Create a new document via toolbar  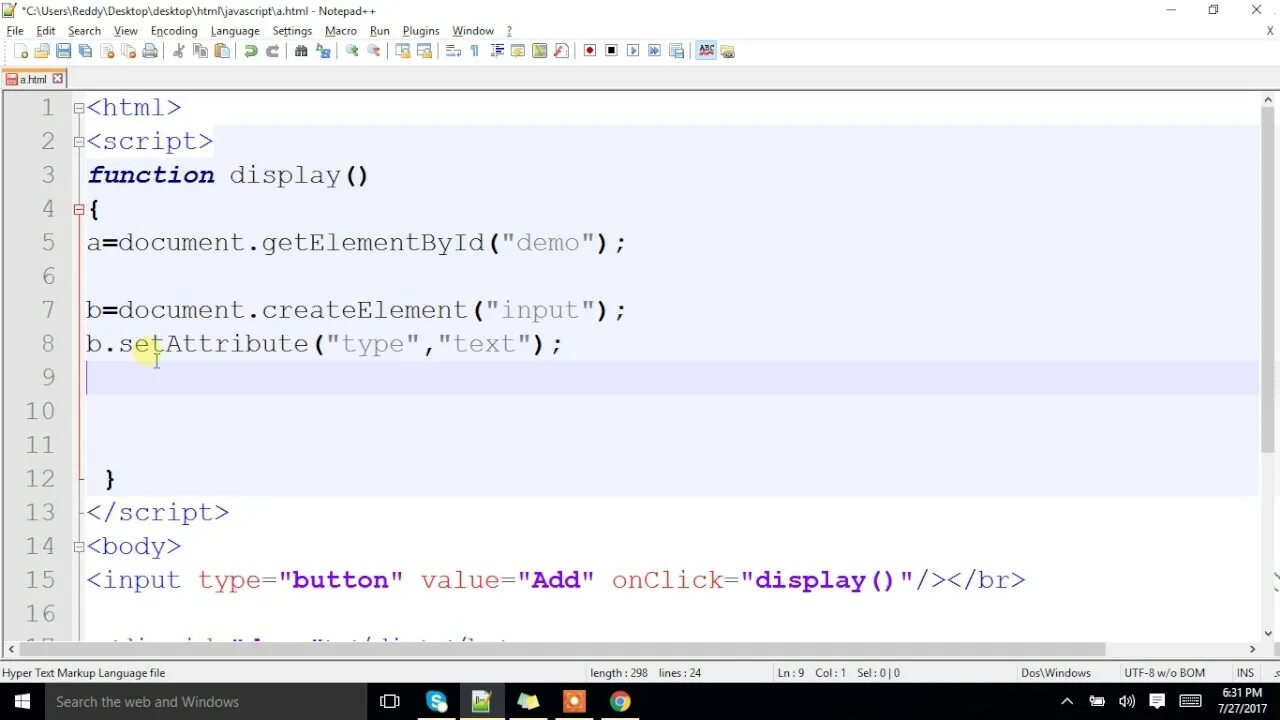20,51
